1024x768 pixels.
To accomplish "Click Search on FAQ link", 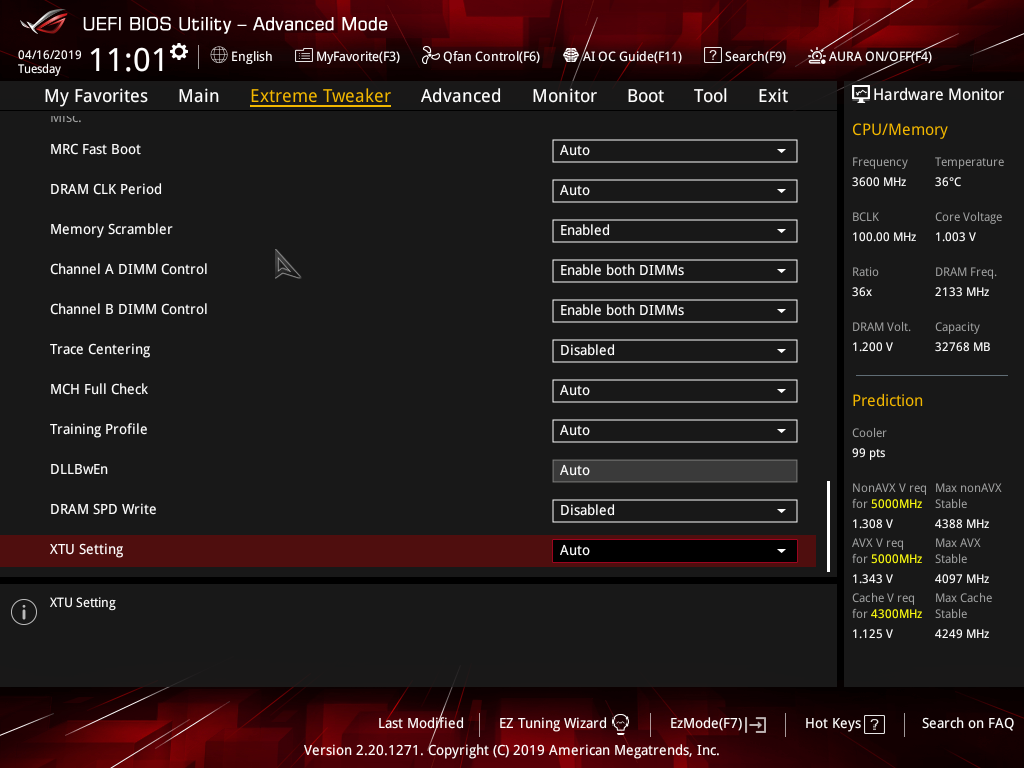I will point(967,724).
